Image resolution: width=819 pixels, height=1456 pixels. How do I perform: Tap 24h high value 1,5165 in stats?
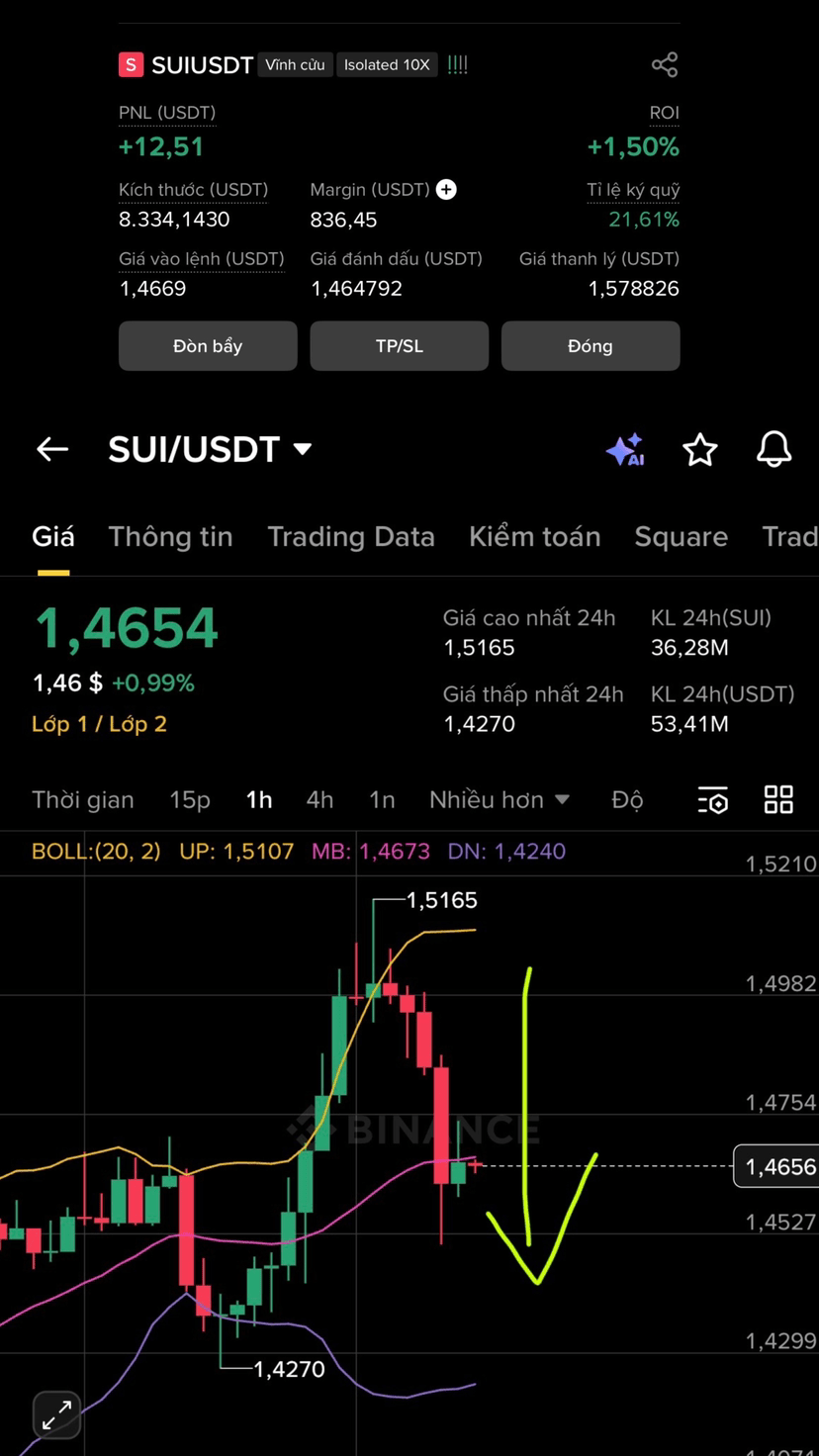tap(479, 648)
